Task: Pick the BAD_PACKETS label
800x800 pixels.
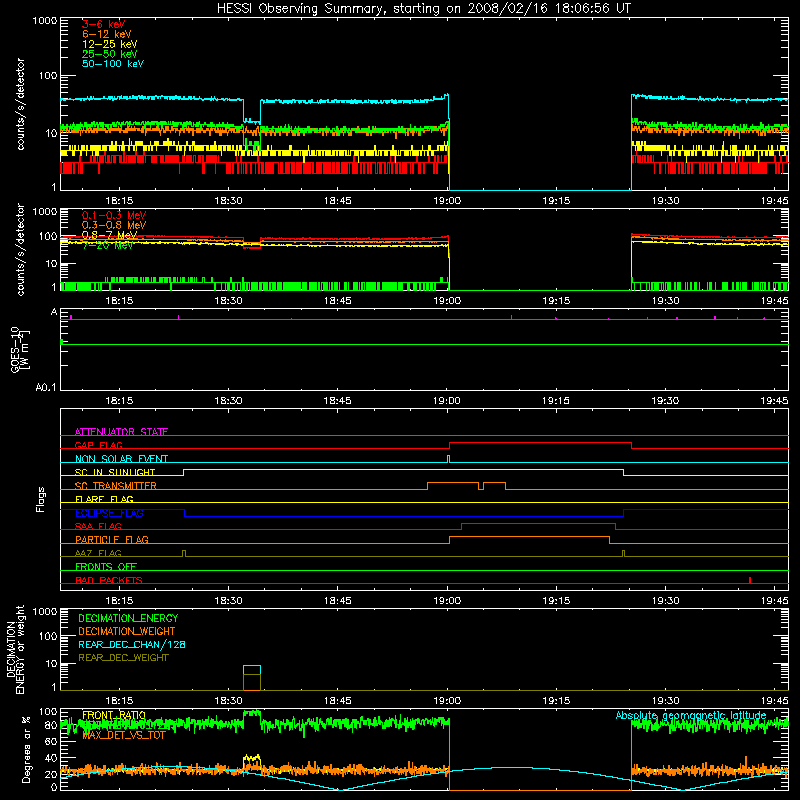Action: (109, 580)
